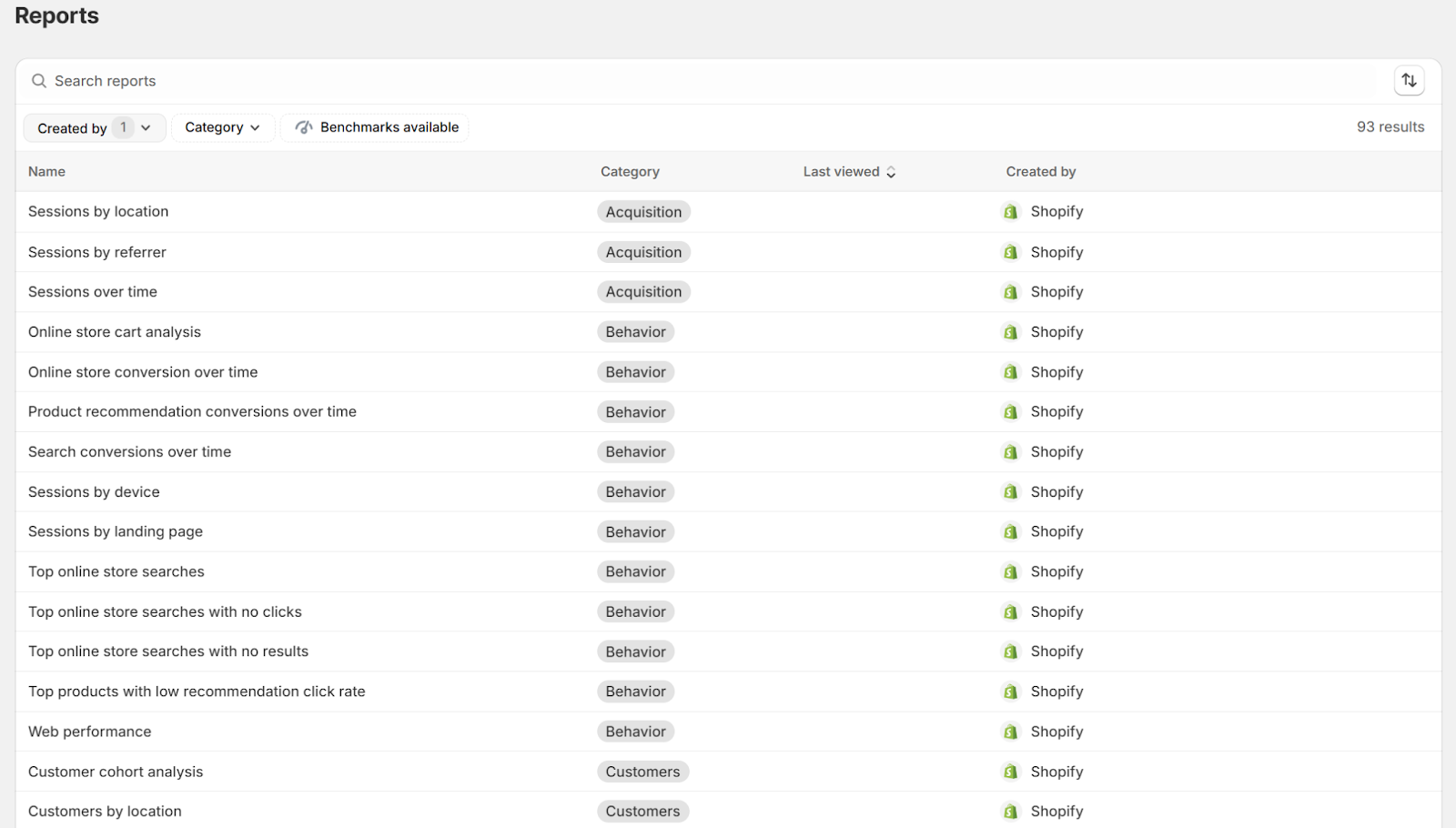
Task: Click the Shopify icon next to Sessions by device
Action: 1011,491
